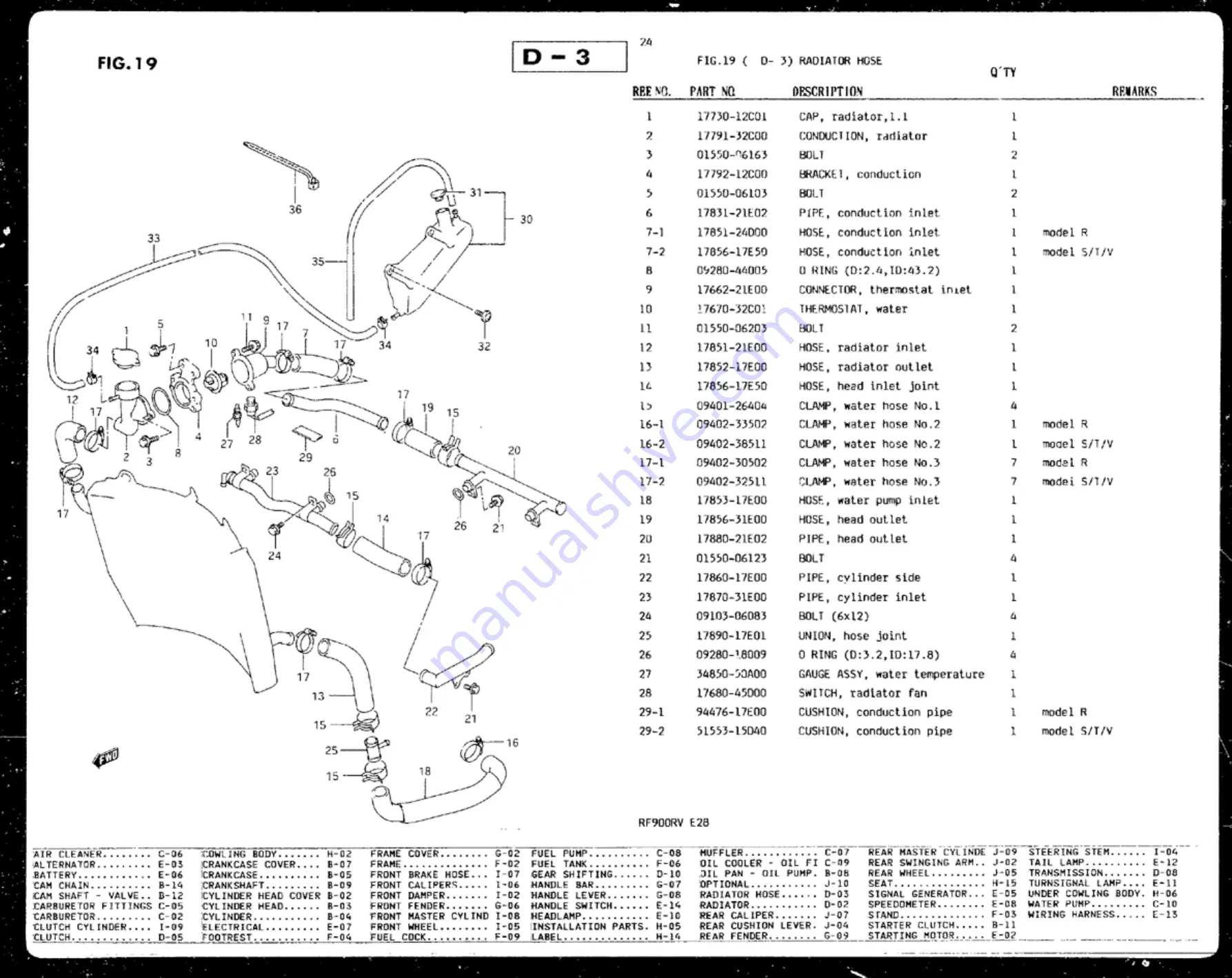Click callout number 36 in the diagram
The height and width of the screenshot is (978, 1232).
[x=295, y=210]
